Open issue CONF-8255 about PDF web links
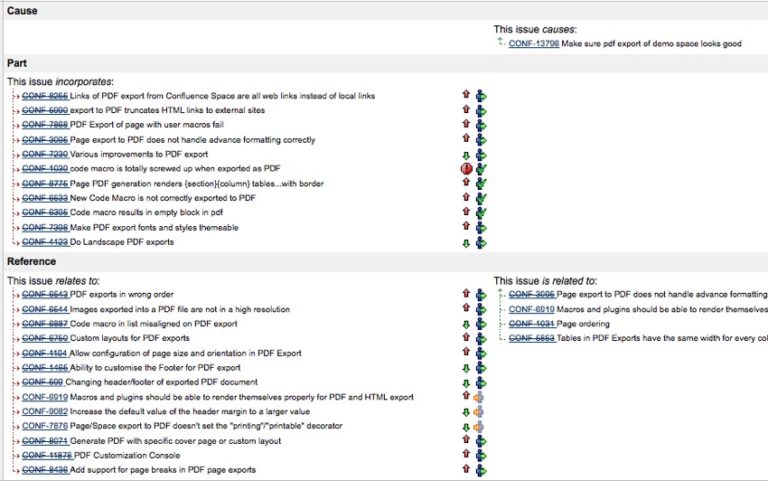Image resolution: width=768 pixels, height=481 pixels. pos(45,96)
